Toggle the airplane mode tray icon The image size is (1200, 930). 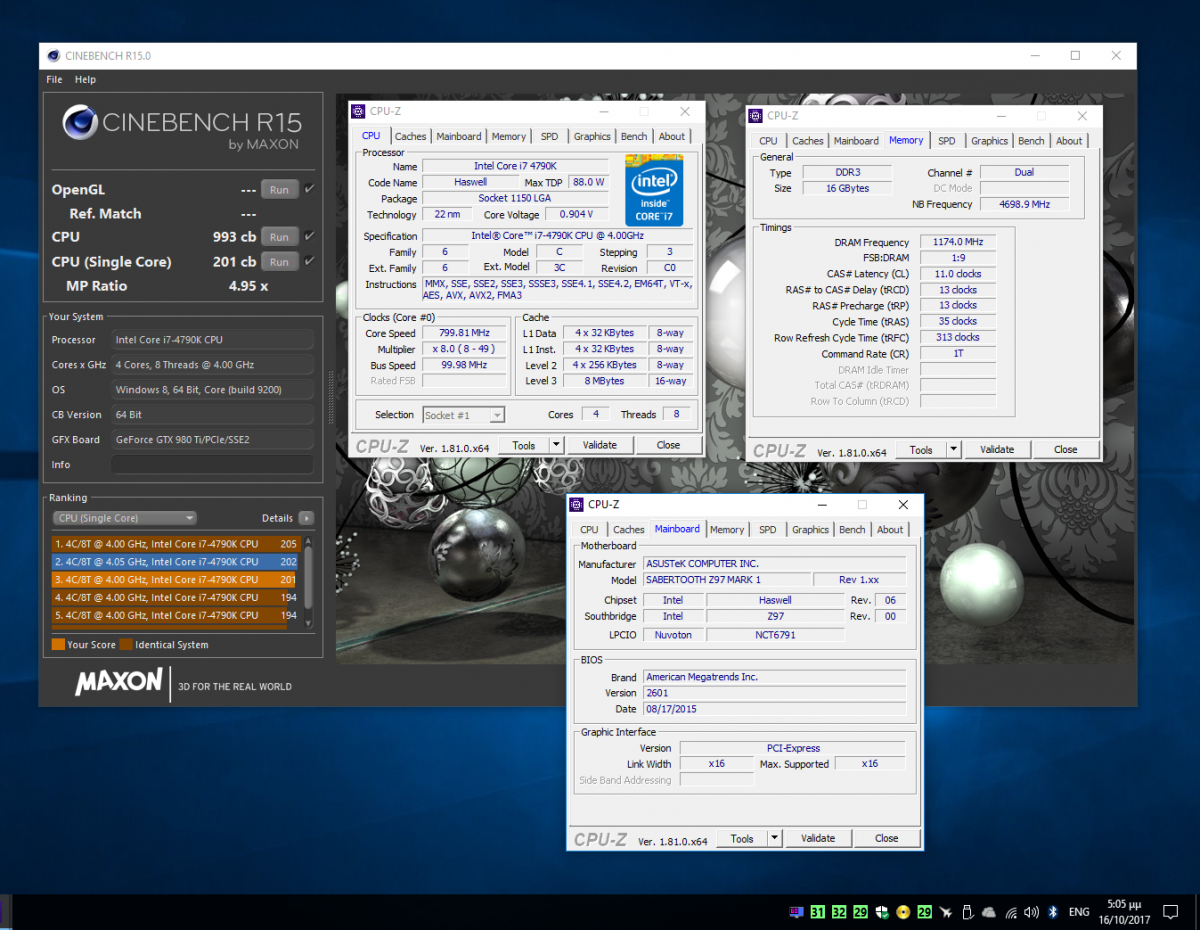pos(946,912)
